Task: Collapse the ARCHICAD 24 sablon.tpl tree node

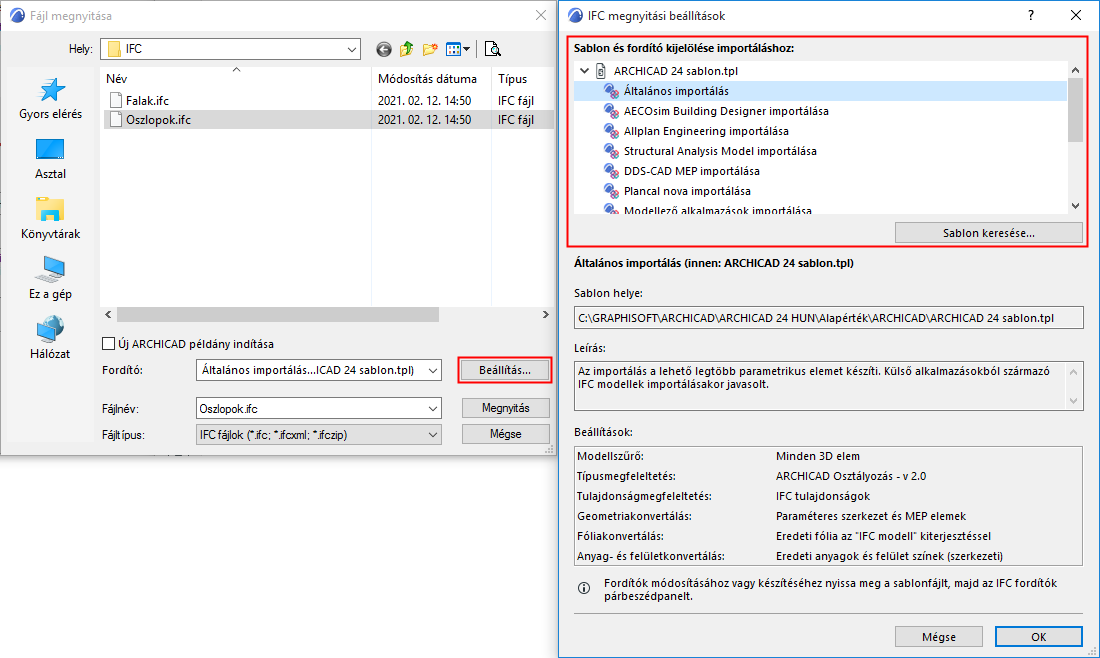Action: tap(584, 71)
